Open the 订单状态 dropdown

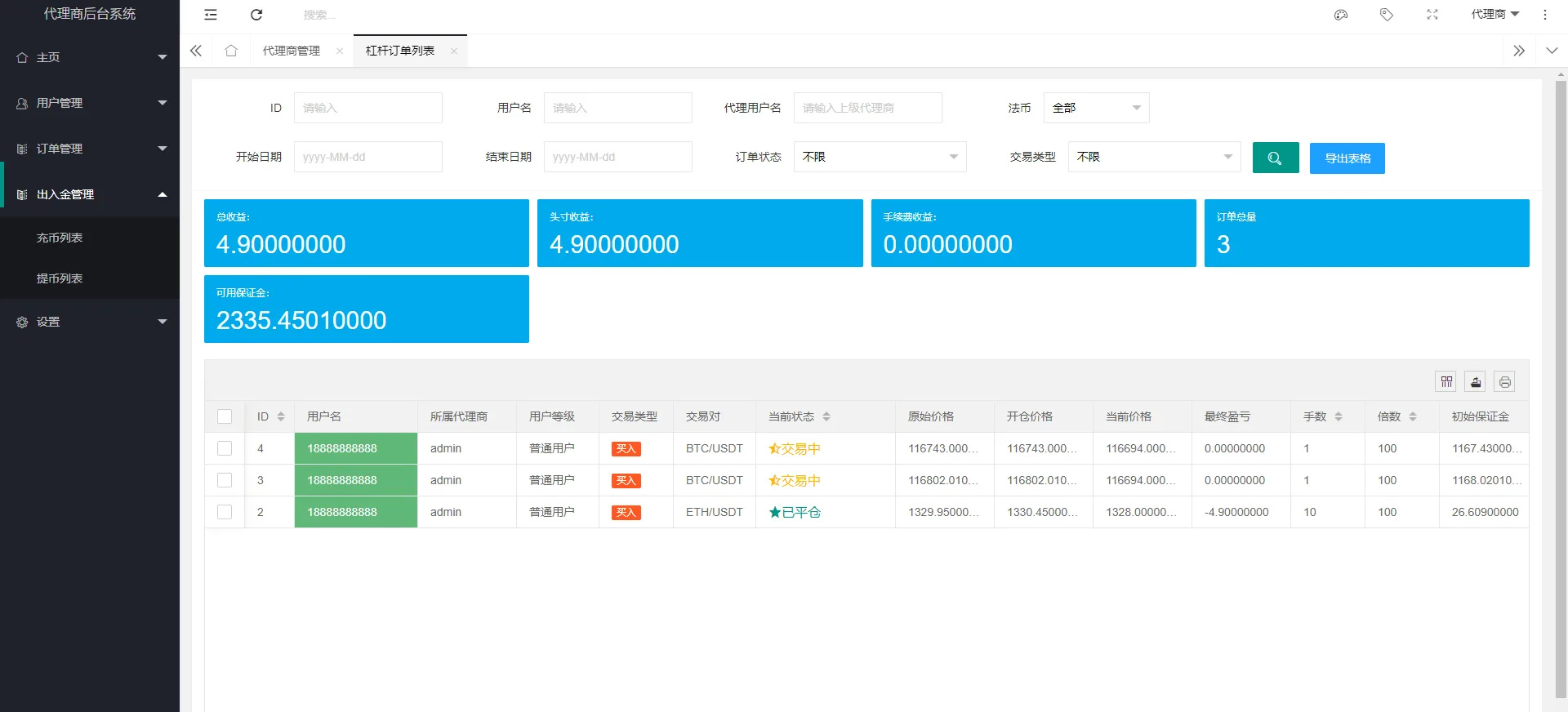point(880,157)
